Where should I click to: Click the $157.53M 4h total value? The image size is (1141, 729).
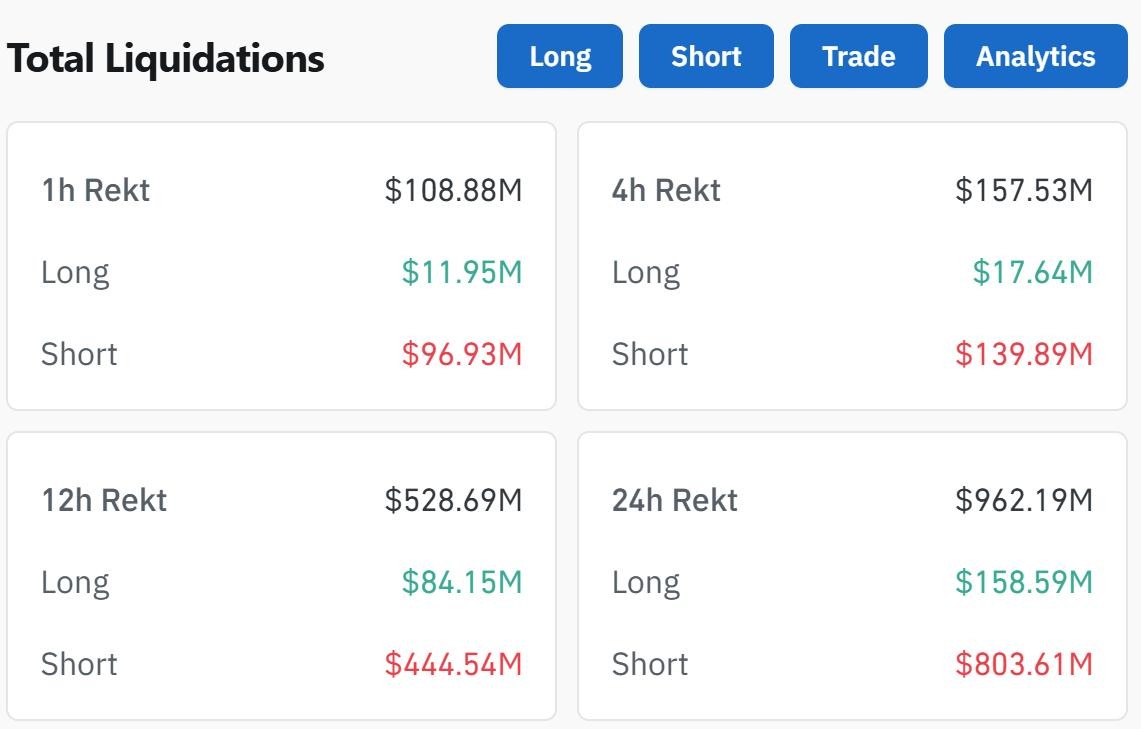pyautogui.click(x=1024, y=190)
